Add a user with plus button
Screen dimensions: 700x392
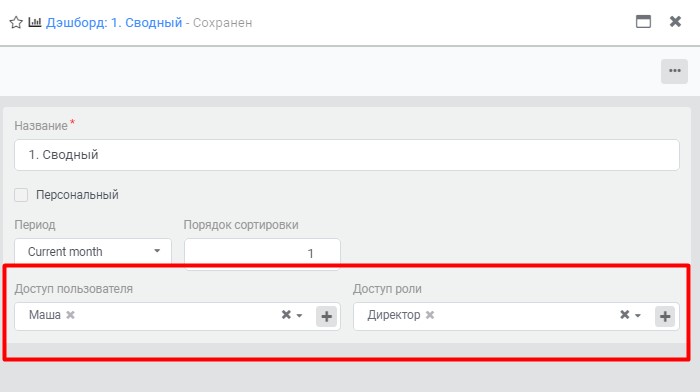pyautogui.click(x=326, y=317)
